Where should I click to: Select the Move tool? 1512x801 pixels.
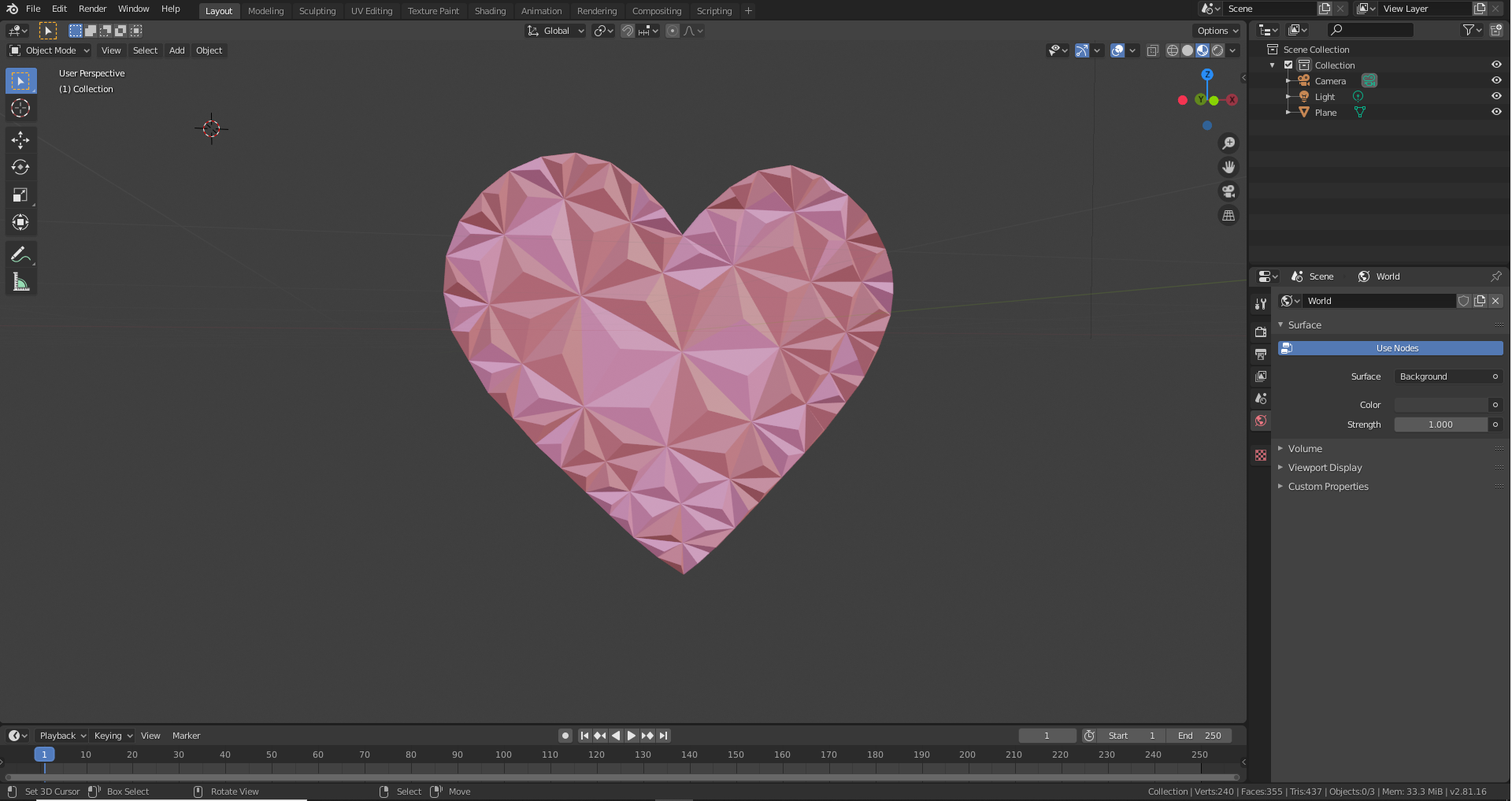[20, 139]
